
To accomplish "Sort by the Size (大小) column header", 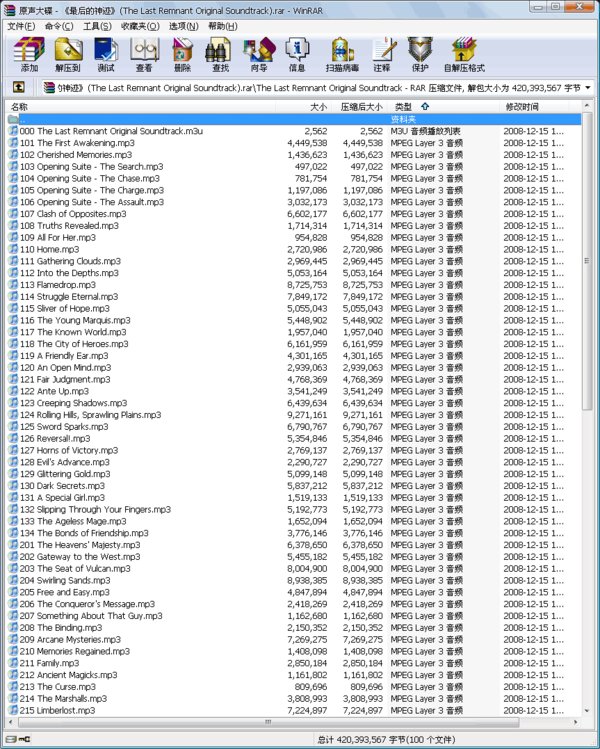I will [305, 107].
